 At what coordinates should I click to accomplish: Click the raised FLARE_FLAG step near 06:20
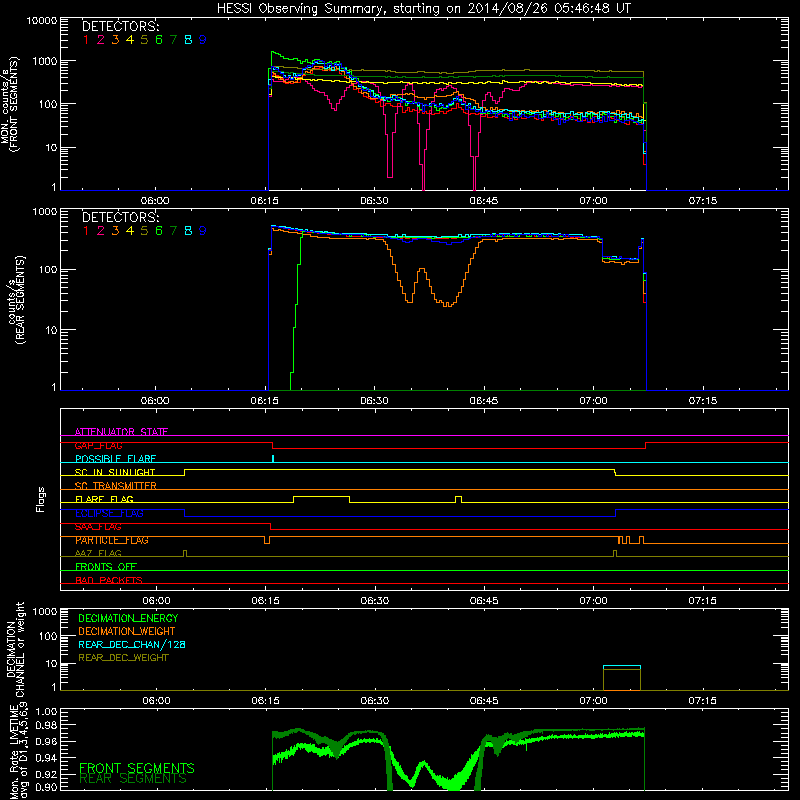321,496
